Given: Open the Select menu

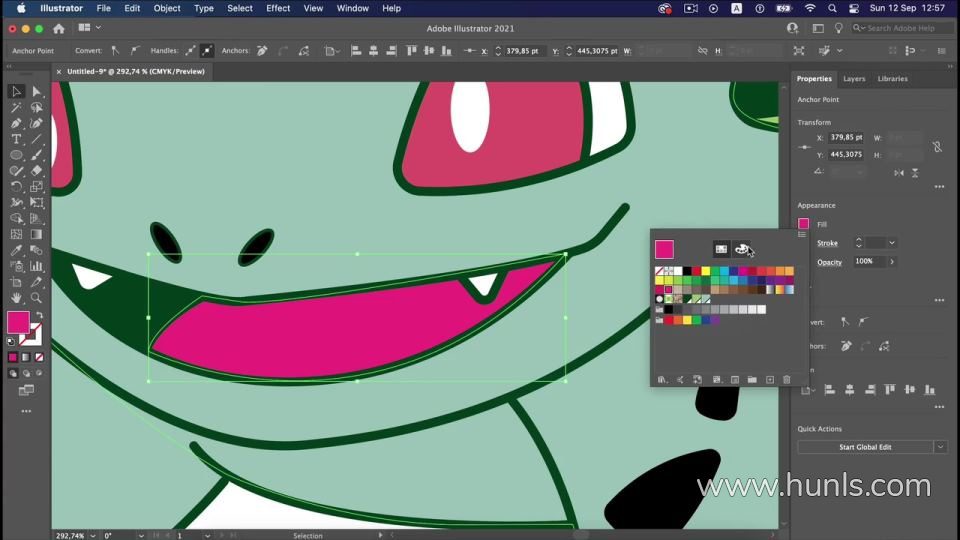Looking at the screenshot, I should [x=239, y=9].
